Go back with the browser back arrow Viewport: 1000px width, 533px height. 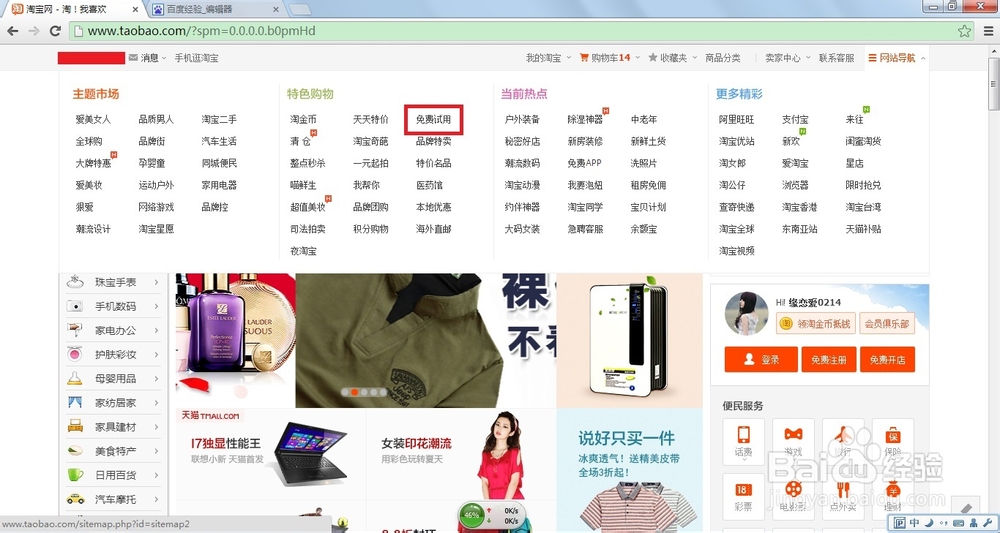12,31
